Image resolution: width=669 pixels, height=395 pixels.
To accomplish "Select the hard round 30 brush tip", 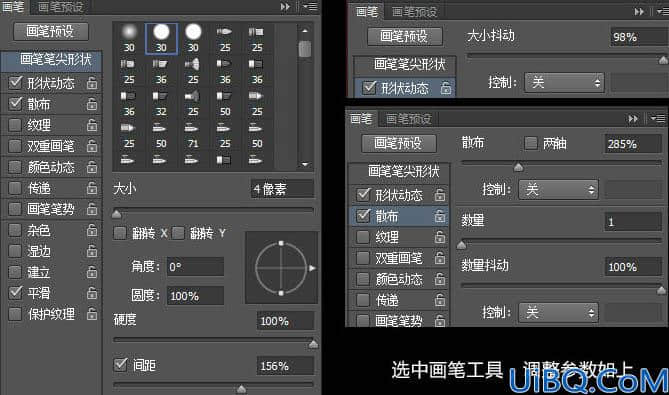I will [161, 38].
